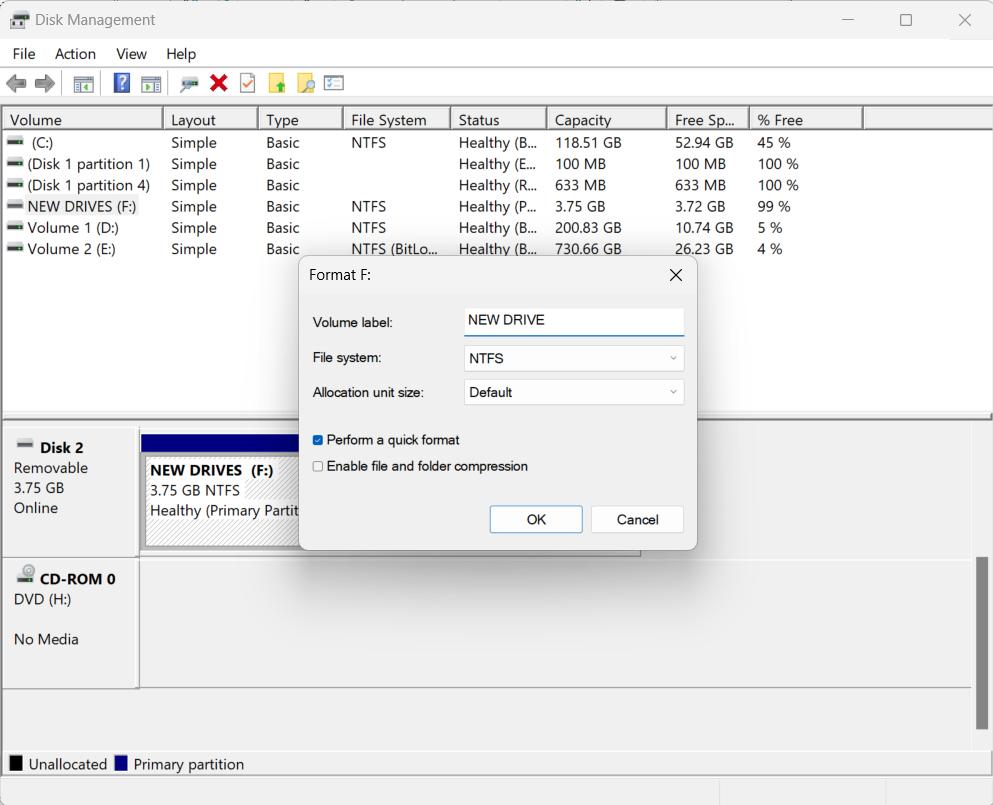The width and height of the screenshot is (993, 805).
Task: Open Help via the blue question mark icon
Action: tap(121, 83)
